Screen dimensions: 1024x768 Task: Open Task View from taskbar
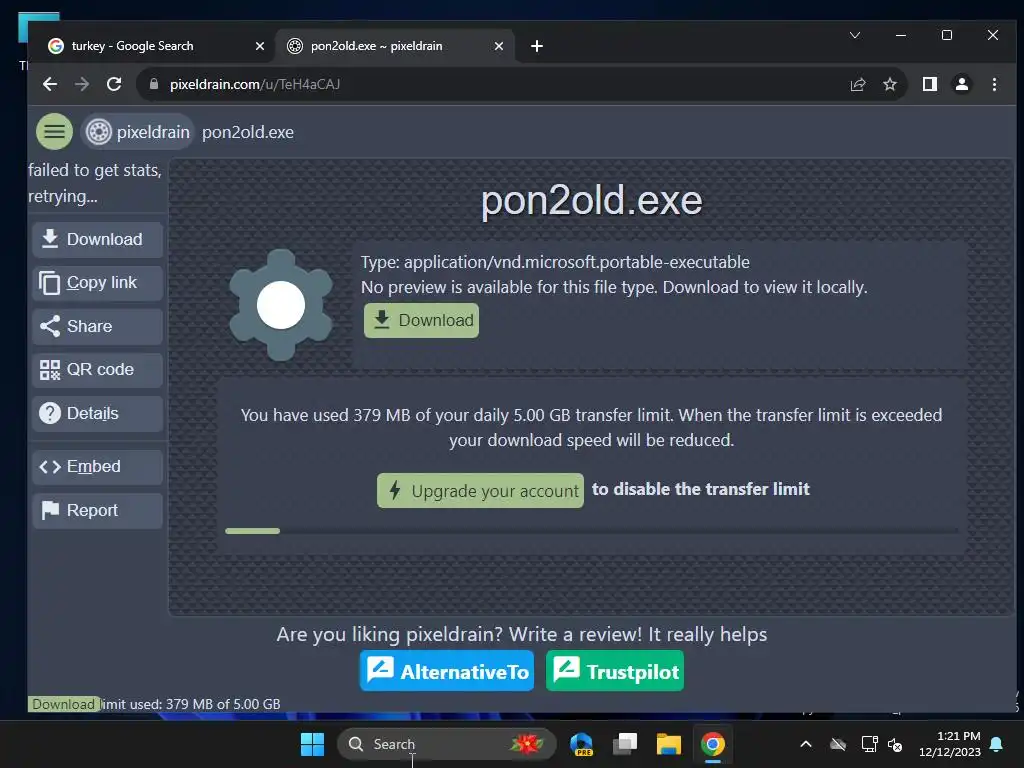click(625, 744)
